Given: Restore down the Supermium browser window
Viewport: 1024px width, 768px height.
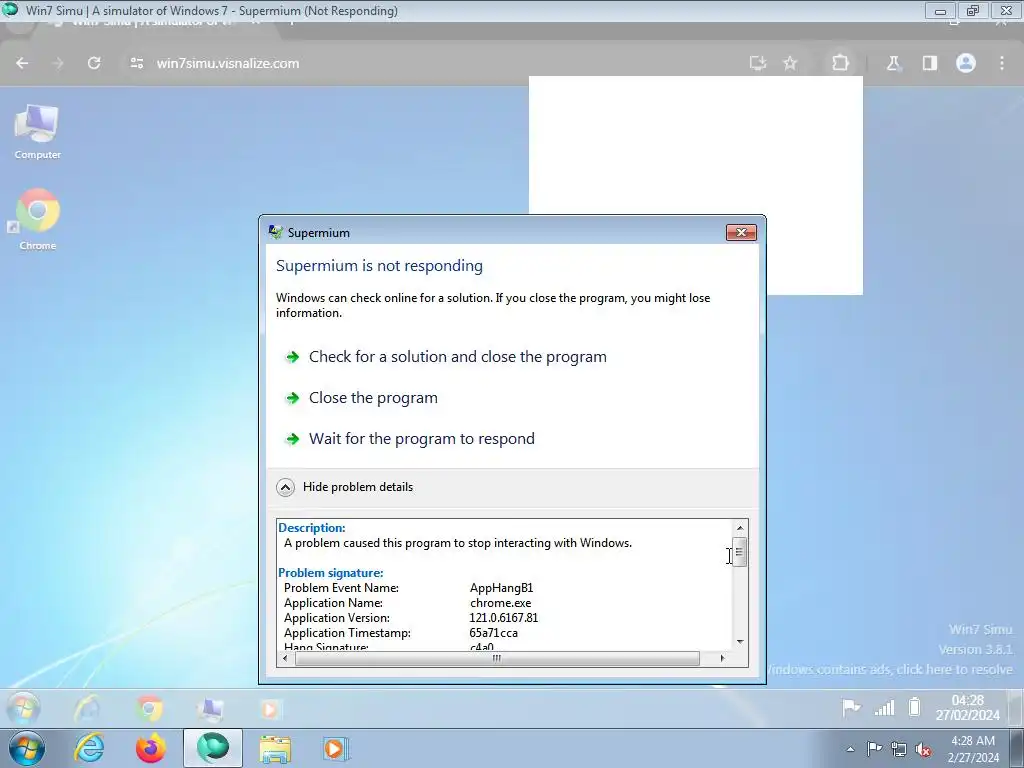Looking at the screenshot, I should pyautogui.click(x=973, y=11).
